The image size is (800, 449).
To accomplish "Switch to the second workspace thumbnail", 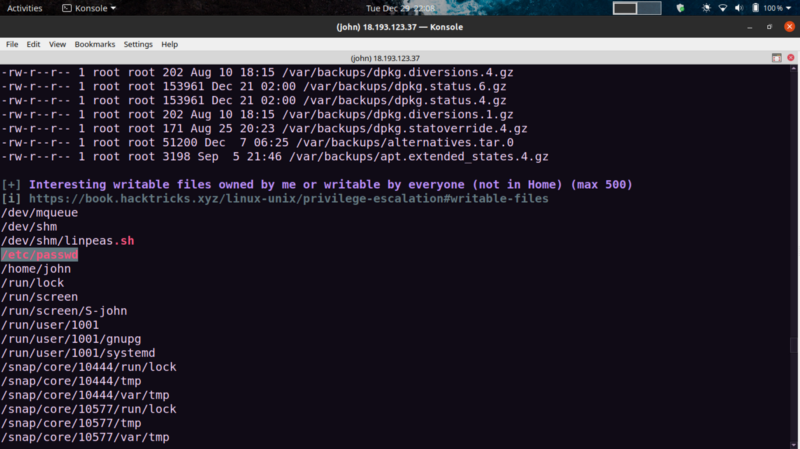I will coord(649,8).
